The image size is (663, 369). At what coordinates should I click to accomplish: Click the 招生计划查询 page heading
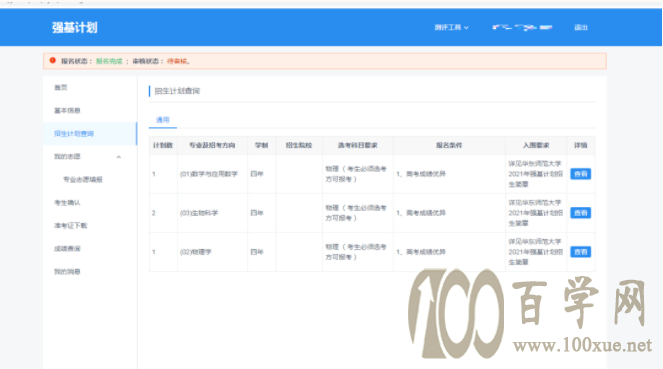pos(177,91)
